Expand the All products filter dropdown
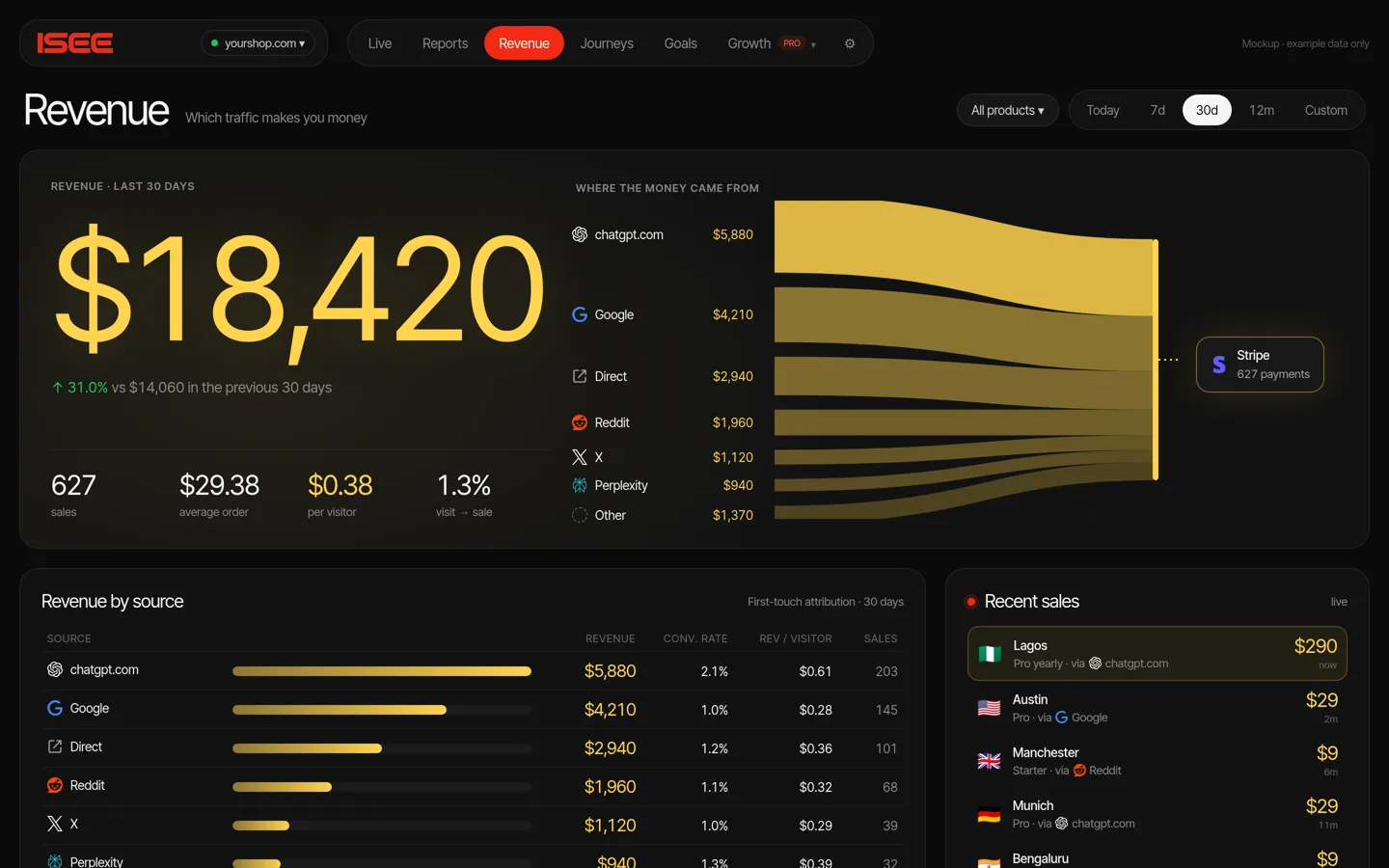This screenshot has width=1389, height=868. pyautogui.click(x=1008, y=110)
